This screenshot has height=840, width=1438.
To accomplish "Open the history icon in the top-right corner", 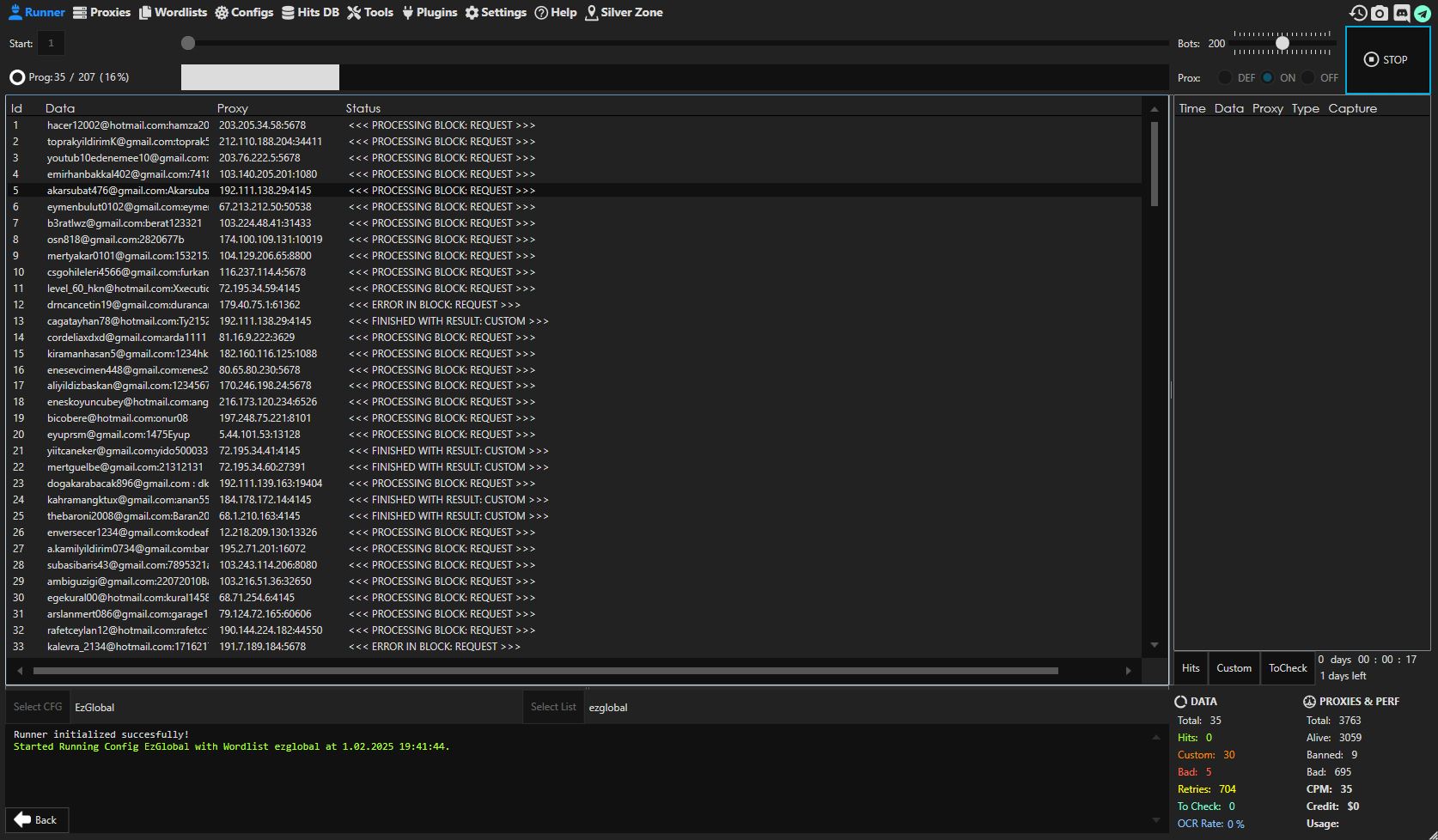I will click(x=1358, y=13).
